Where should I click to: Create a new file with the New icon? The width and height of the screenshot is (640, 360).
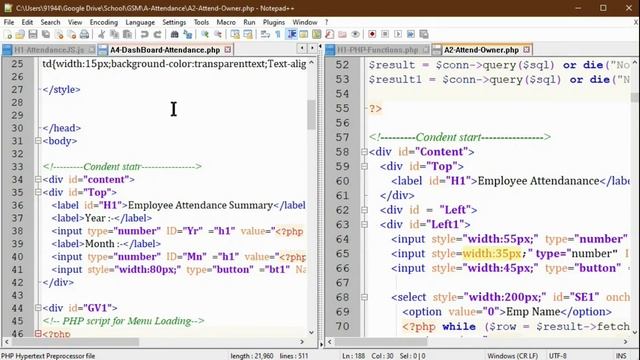(x=8, y=35)
